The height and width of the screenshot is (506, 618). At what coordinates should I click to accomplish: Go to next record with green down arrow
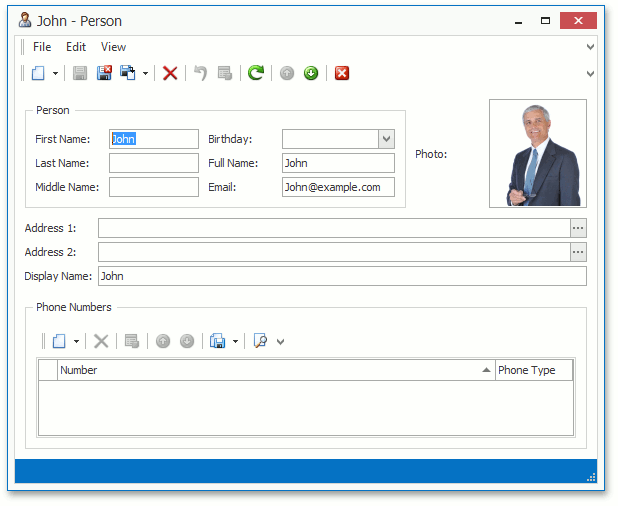pos(311,73)
